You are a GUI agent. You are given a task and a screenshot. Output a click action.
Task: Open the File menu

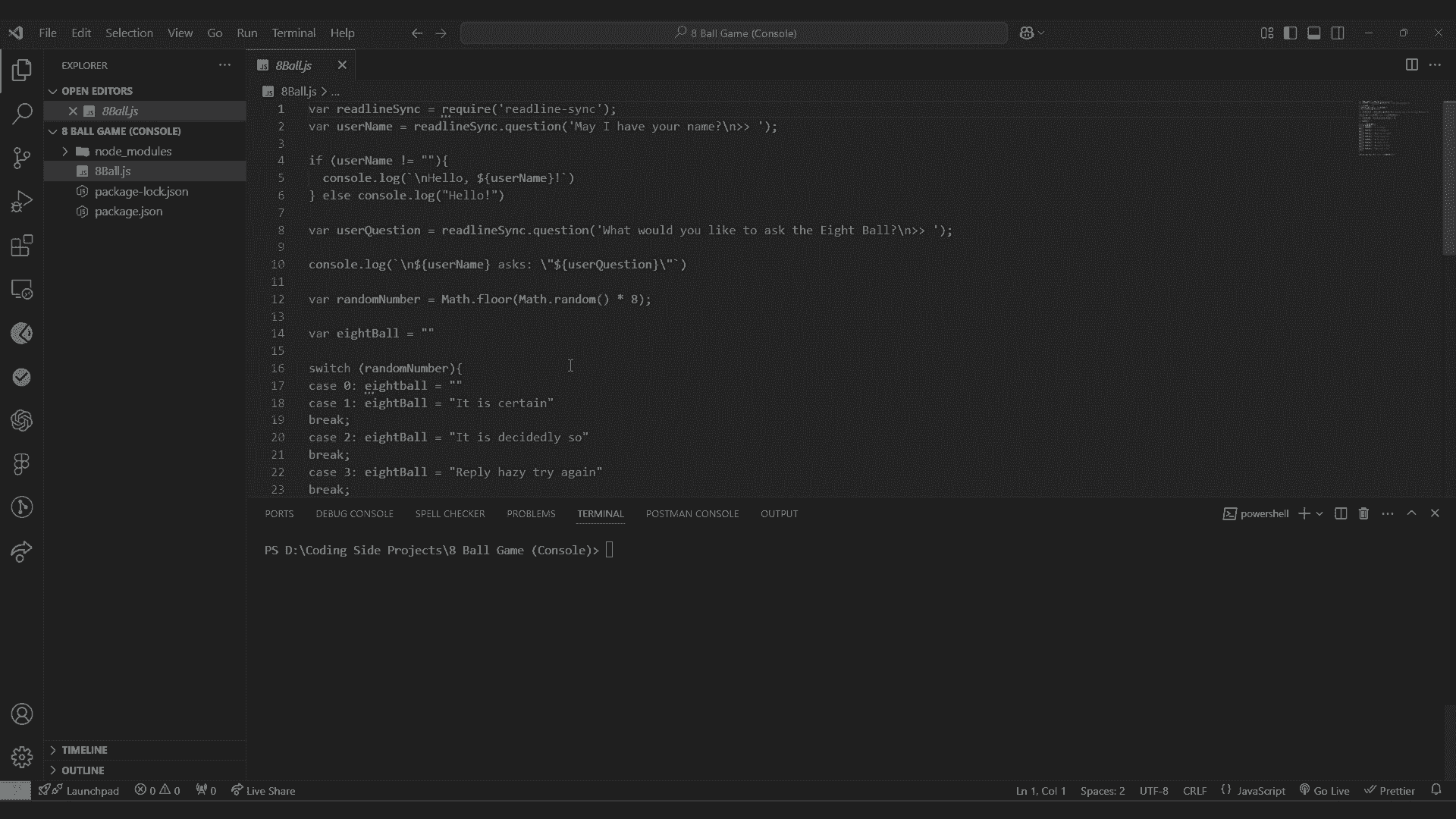(x=48, y=33)
